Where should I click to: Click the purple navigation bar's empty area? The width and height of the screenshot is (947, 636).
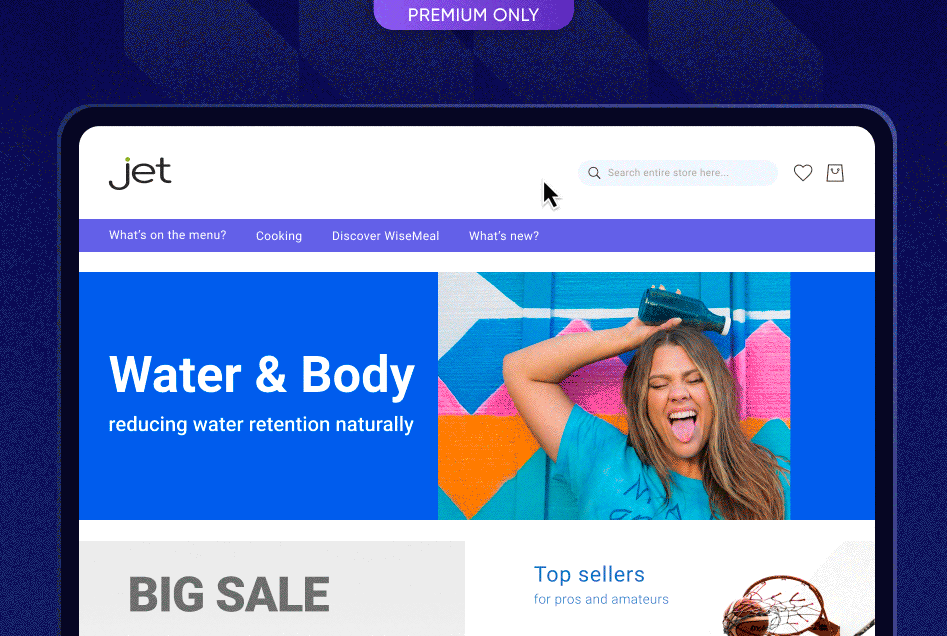707,236
